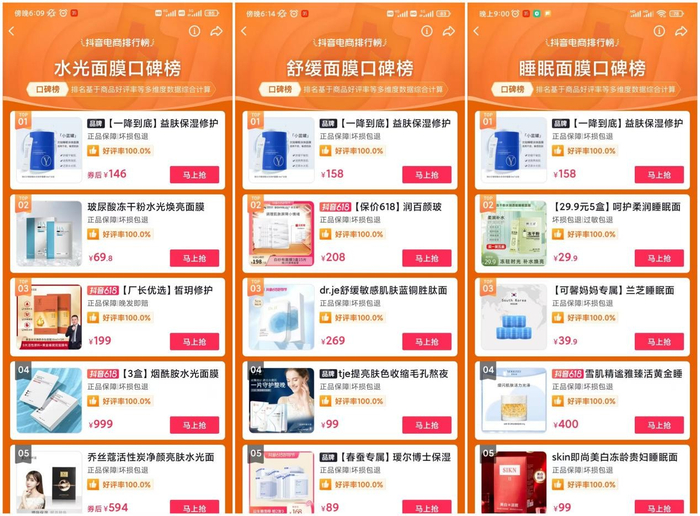Tap 马上抢 for ¥29.9 呵护柔润睡眠面膜
Image resolution: width=700 pixels, height=516 pixels.
(659, 258)
